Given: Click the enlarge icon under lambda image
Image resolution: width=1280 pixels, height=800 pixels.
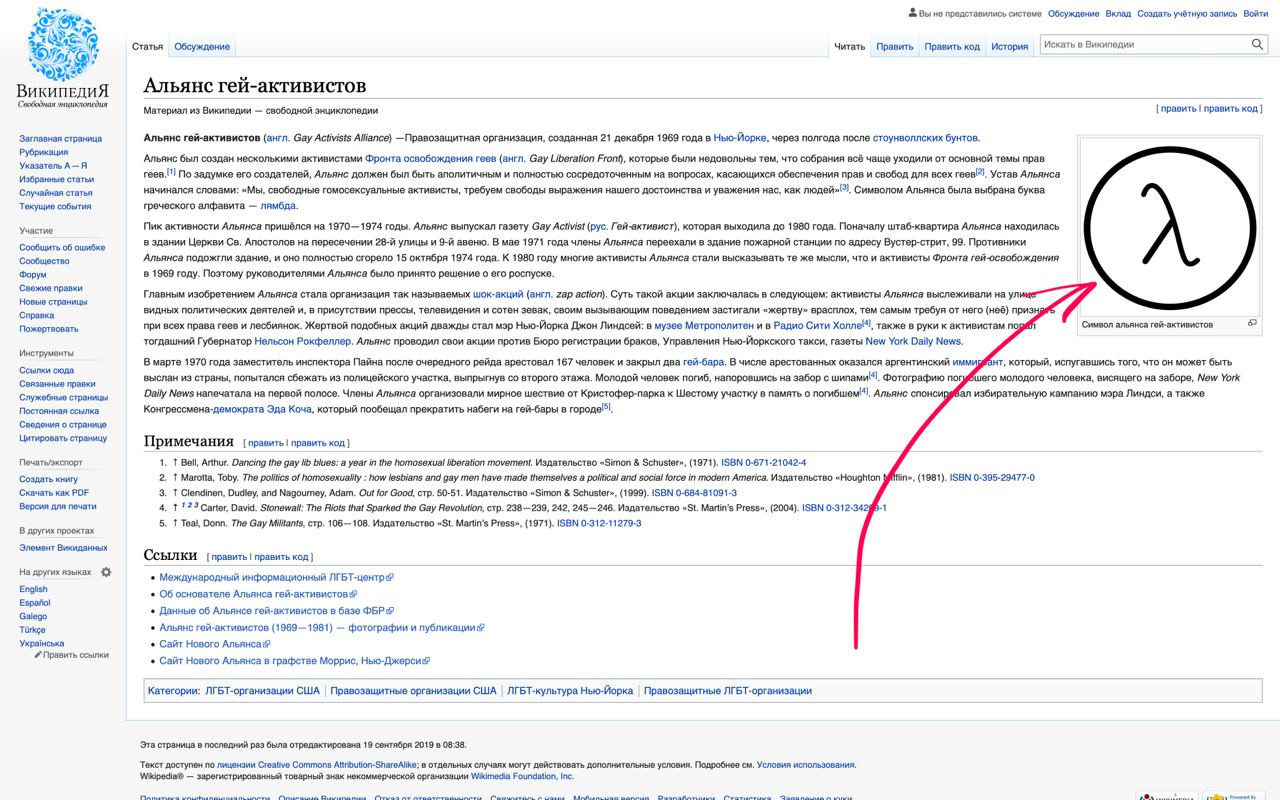Looking at the screenshot, I should pyautogui.click(x=1252, y=323).
